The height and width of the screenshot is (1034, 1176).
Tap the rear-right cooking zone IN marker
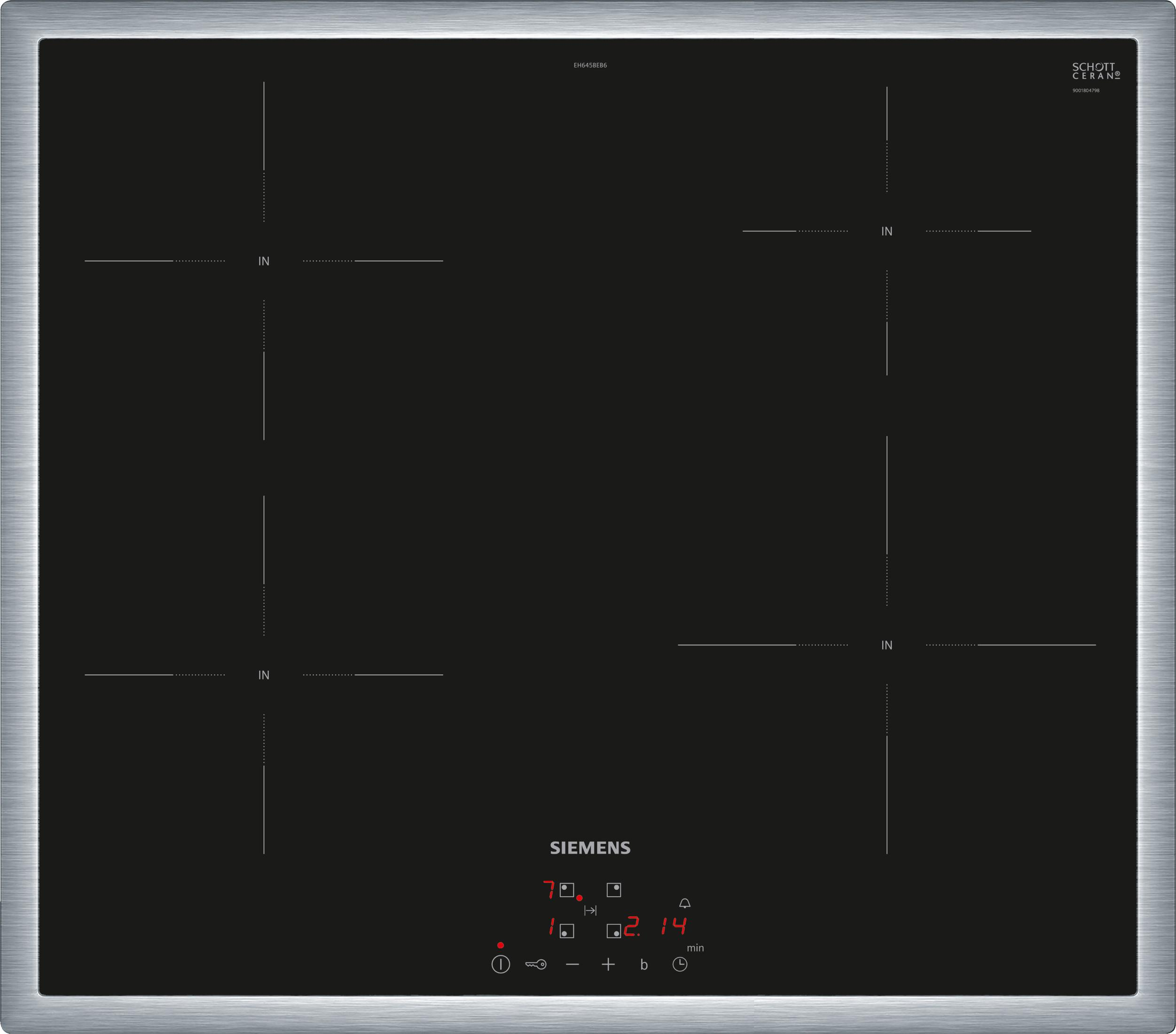click(886, 231)
